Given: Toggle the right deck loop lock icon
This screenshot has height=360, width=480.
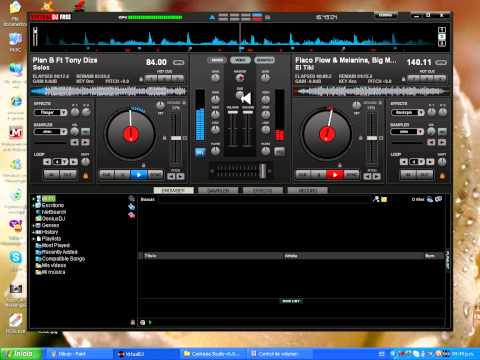Looking at the screenshot, I should (442, 175).
